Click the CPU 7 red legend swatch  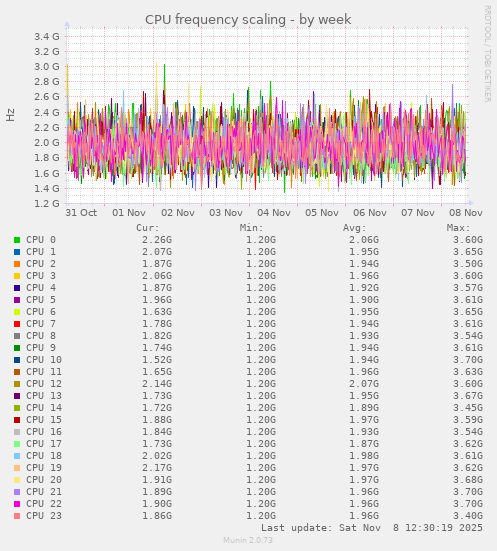point(17,324)
